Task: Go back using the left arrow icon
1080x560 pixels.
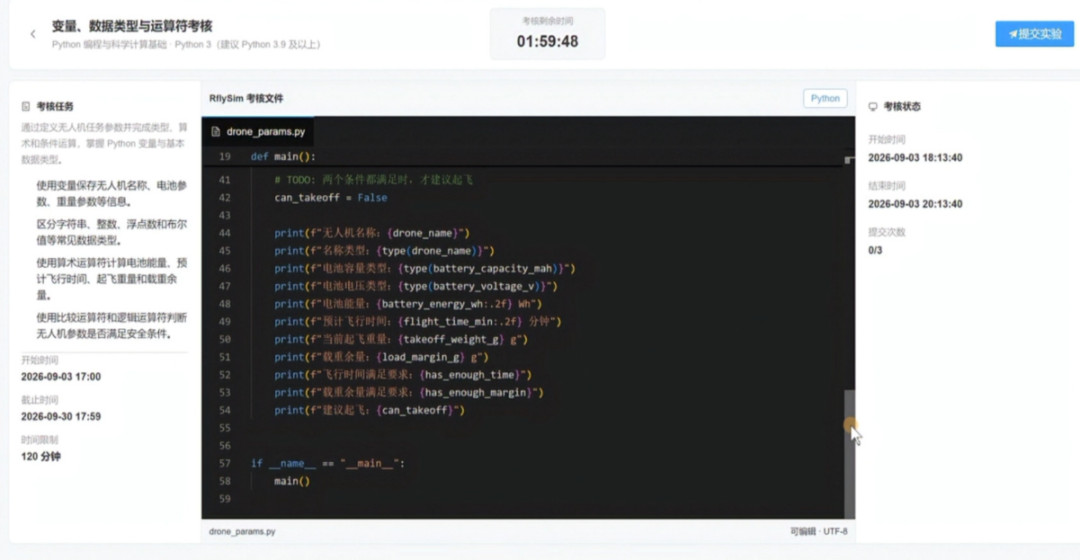Action: point(32,34)
